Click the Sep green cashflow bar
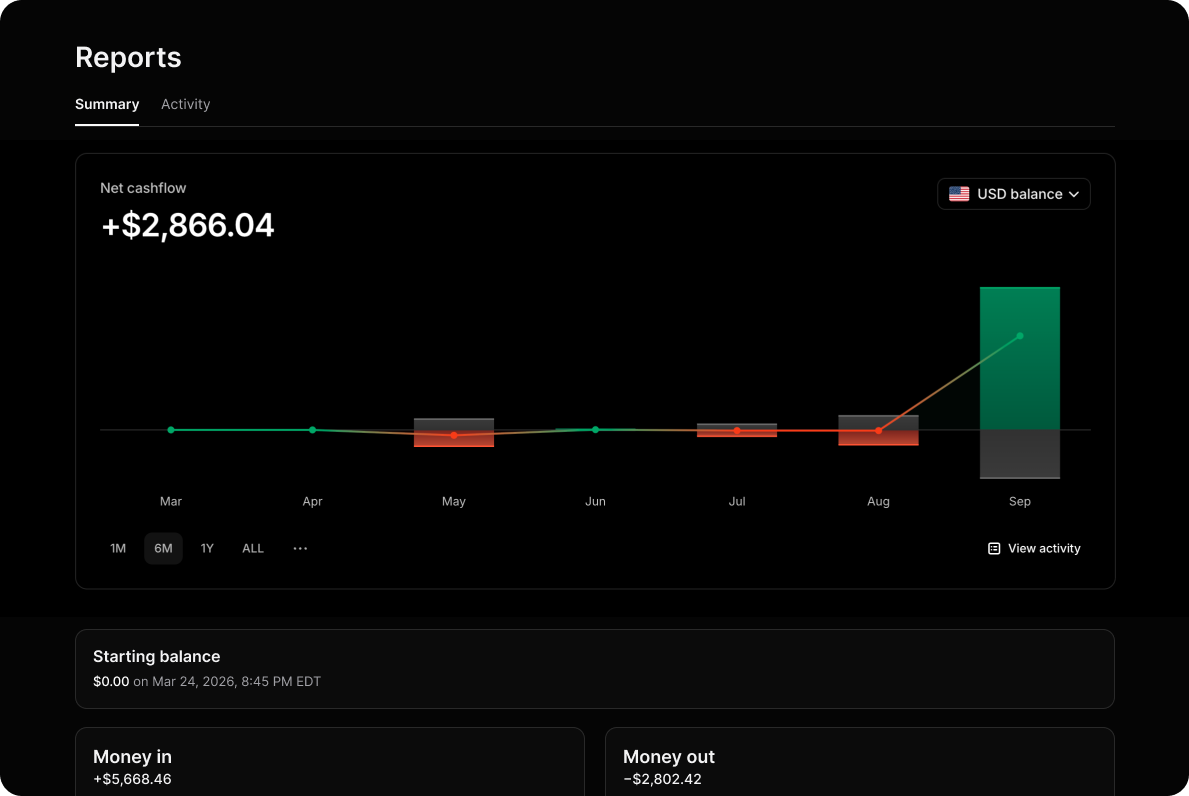1189x796 pixels. tap(1020, 358)
